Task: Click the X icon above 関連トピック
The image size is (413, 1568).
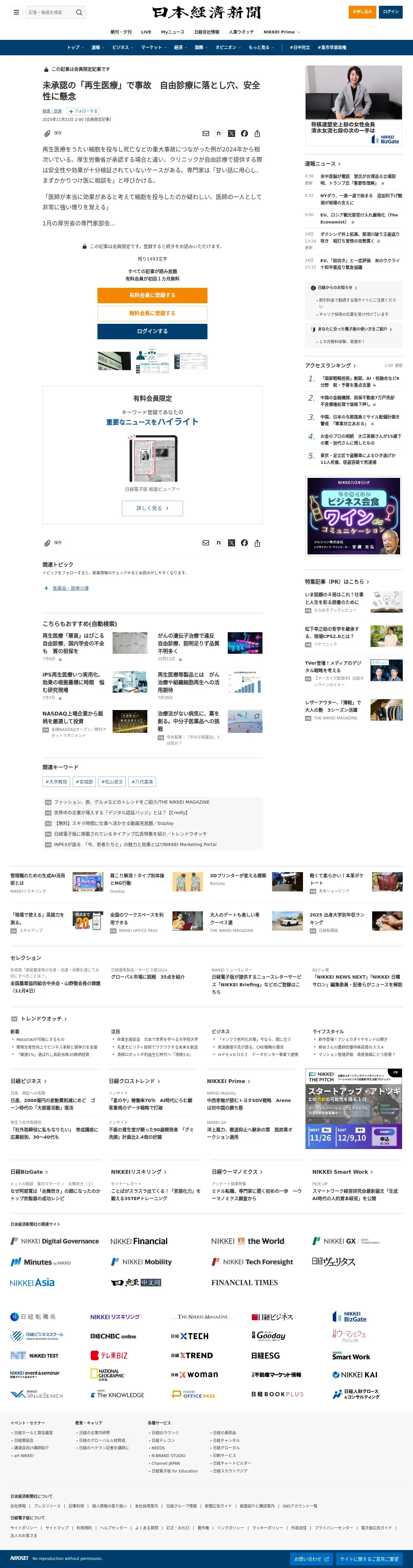Action: [232, 543]
